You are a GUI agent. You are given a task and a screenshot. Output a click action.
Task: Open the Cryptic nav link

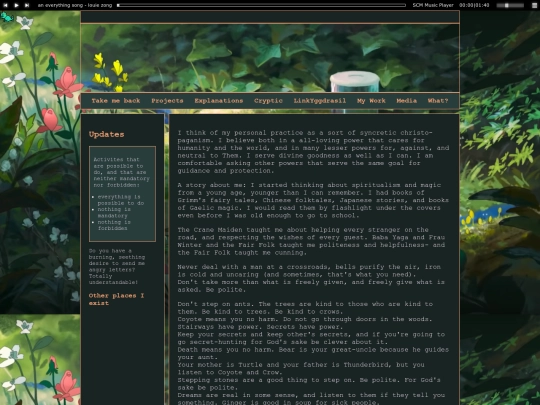pos(268,101)
